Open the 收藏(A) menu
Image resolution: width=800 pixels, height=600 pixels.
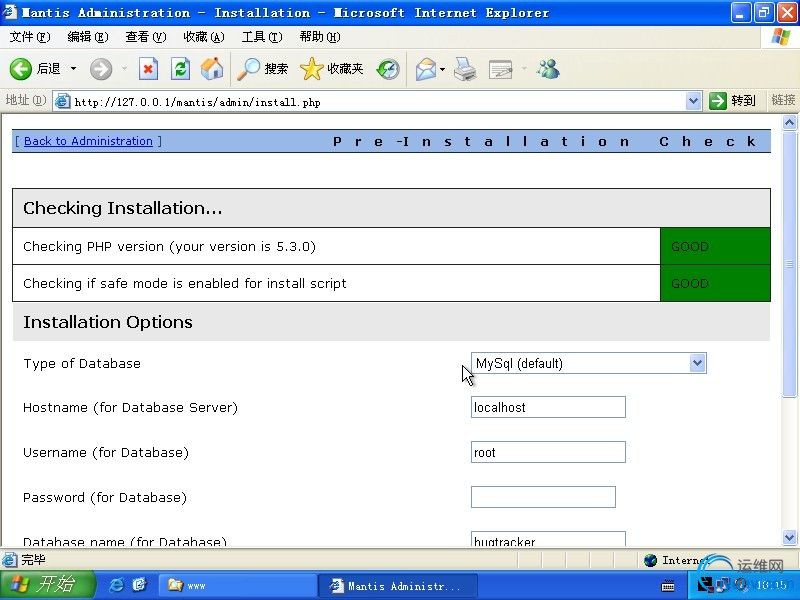click(x=204, y=37)
